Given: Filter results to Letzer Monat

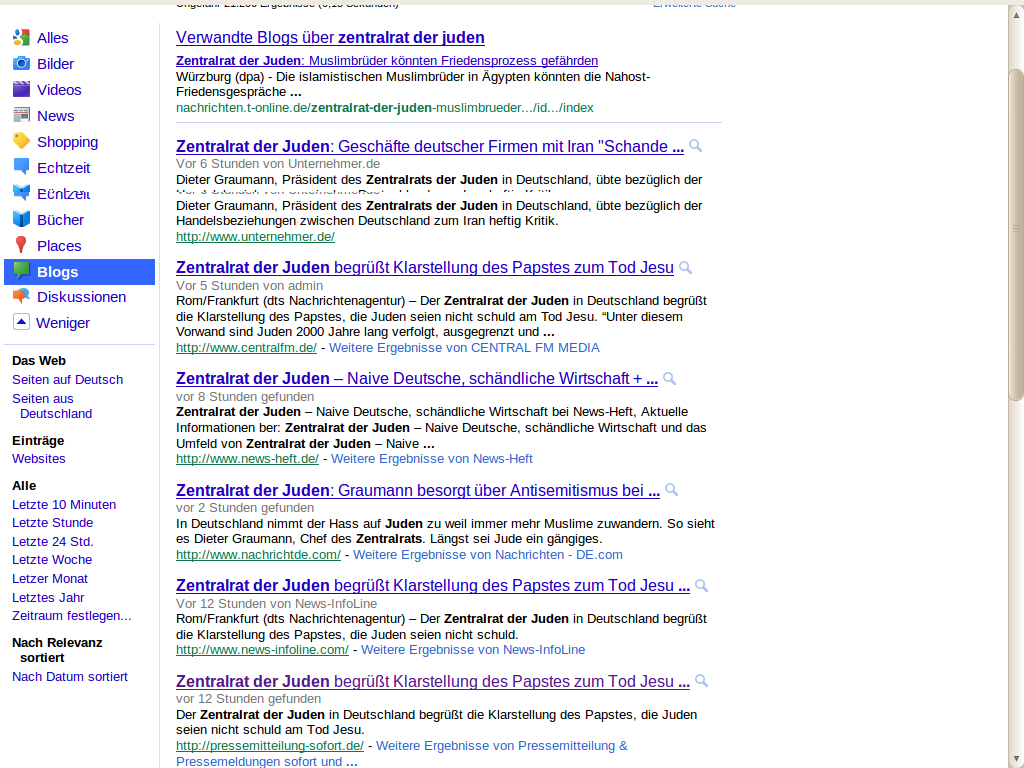Looking at the screenshot, I should click(x=50, y=579).
